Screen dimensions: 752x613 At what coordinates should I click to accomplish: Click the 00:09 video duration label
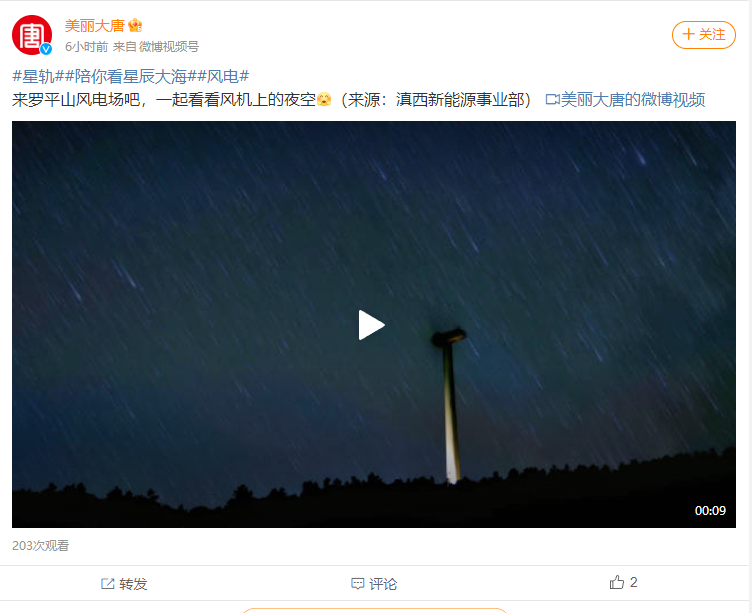click(710, 510)
